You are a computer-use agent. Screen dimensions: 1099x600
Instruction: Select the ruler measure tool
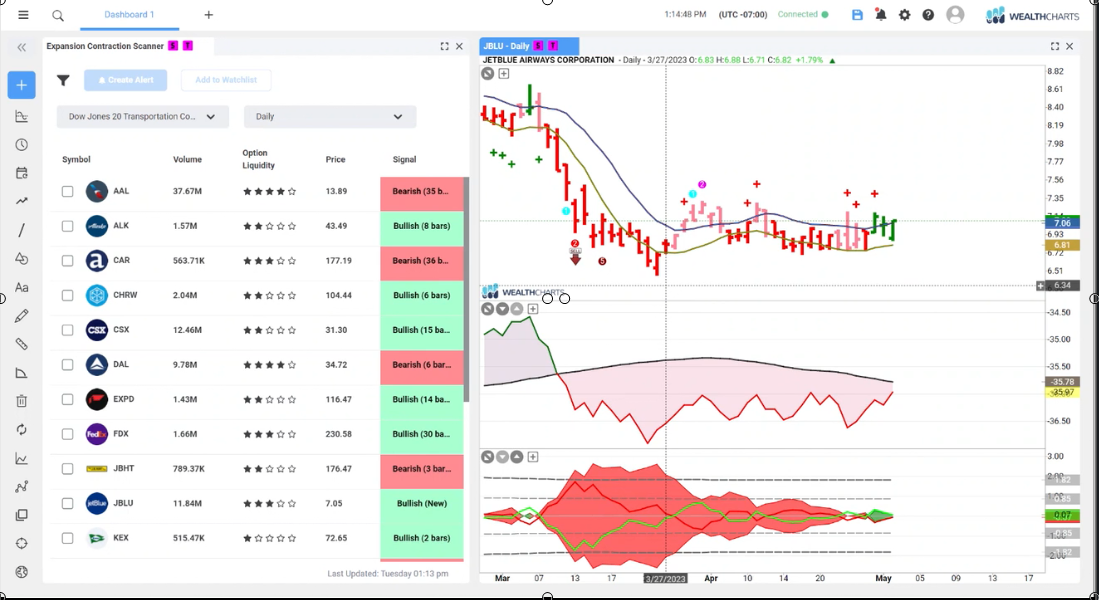point(22,344)
